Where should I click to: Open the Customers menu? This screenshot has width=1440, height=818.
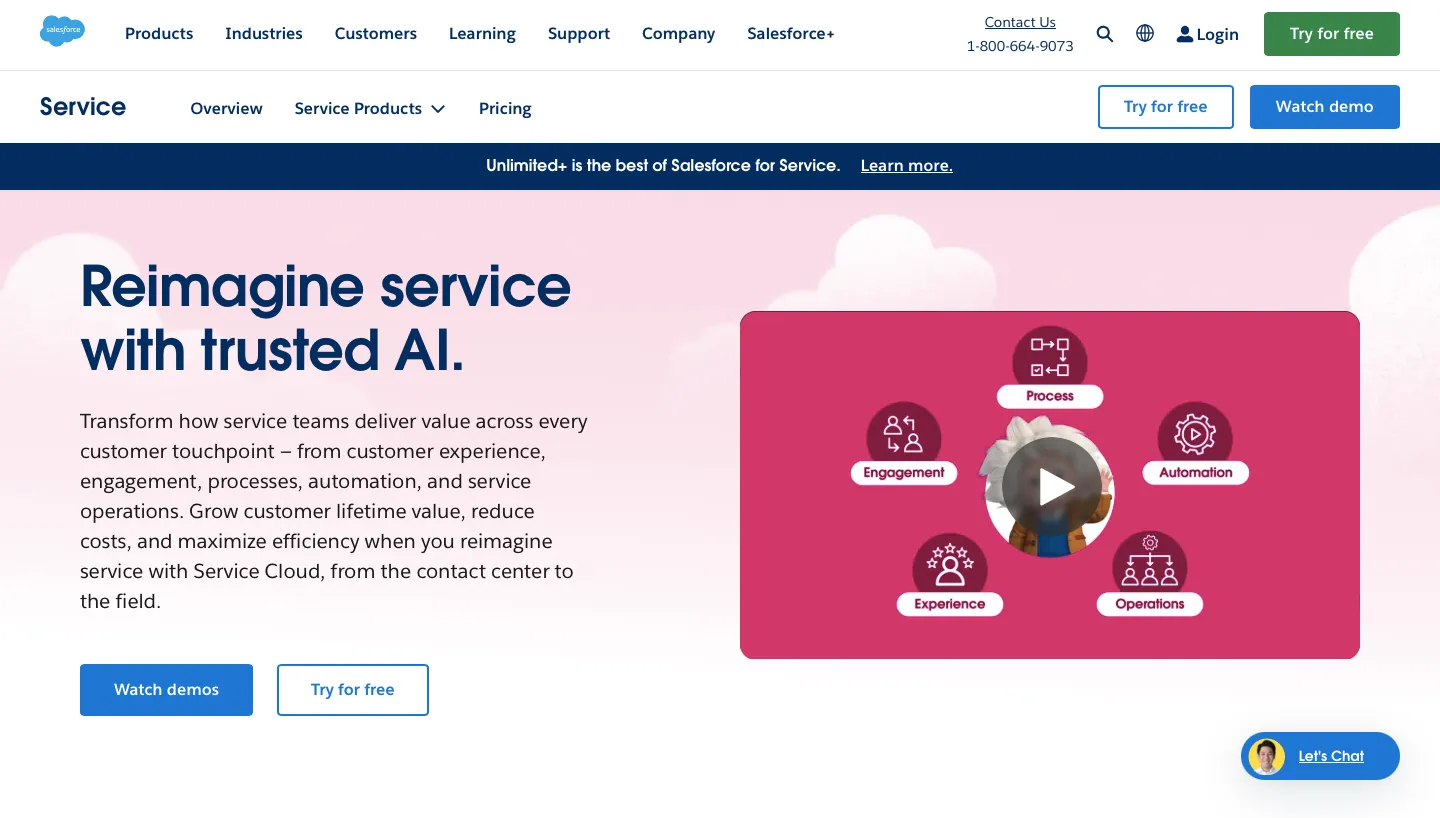tap(376, 34)
